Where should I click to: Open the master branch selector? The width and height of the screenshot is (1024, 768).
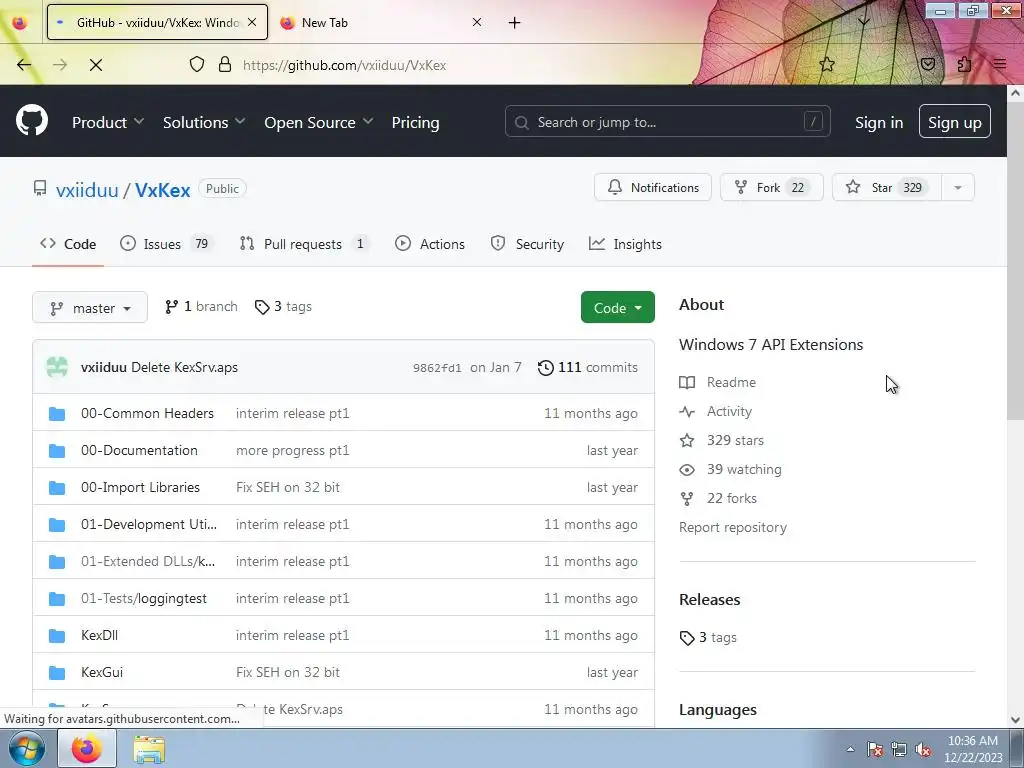[x=89, y=308]
